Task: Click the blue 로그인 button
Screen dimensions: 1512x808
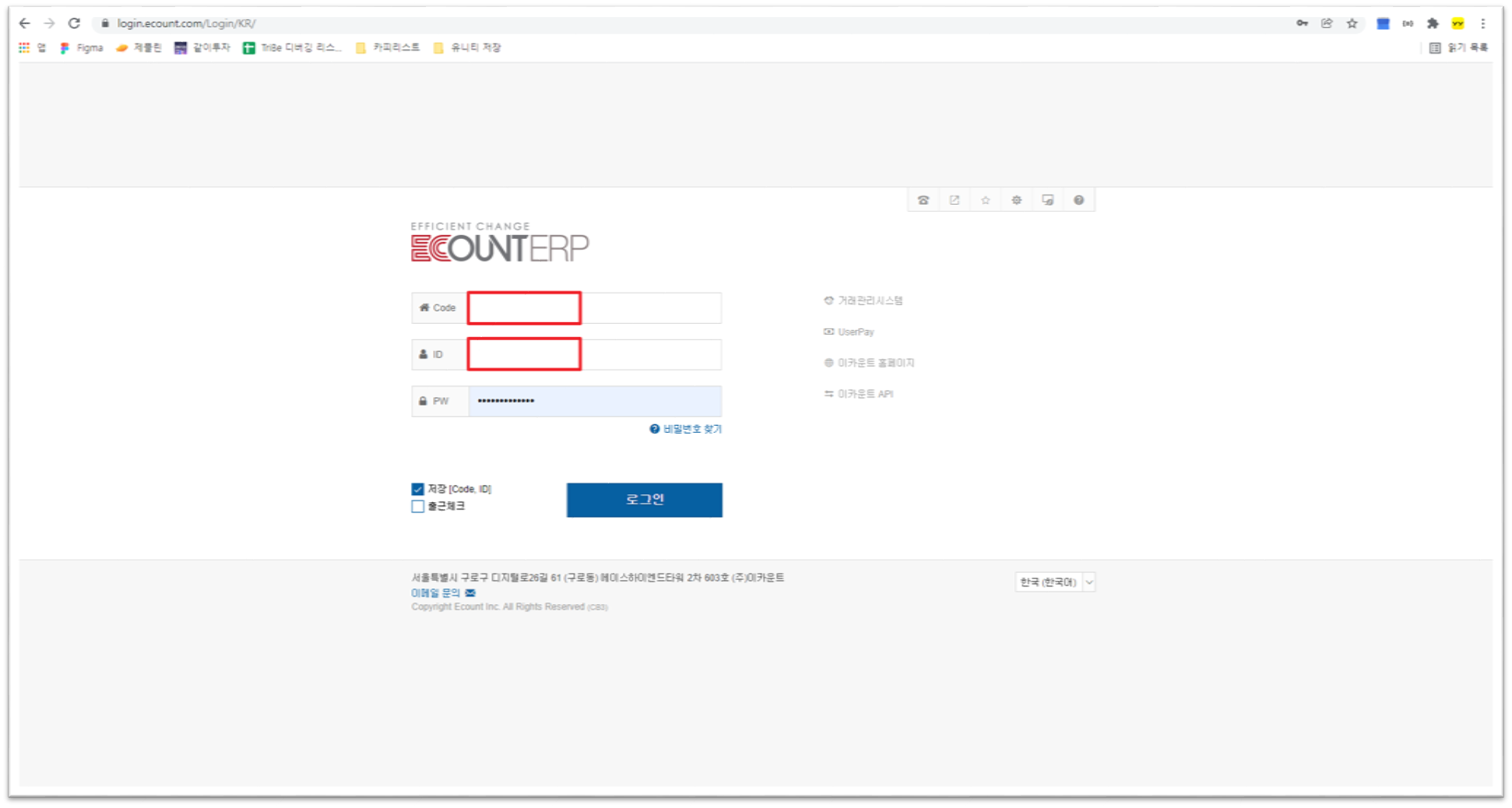Action: pyautogui.click(x=644, y=500)
